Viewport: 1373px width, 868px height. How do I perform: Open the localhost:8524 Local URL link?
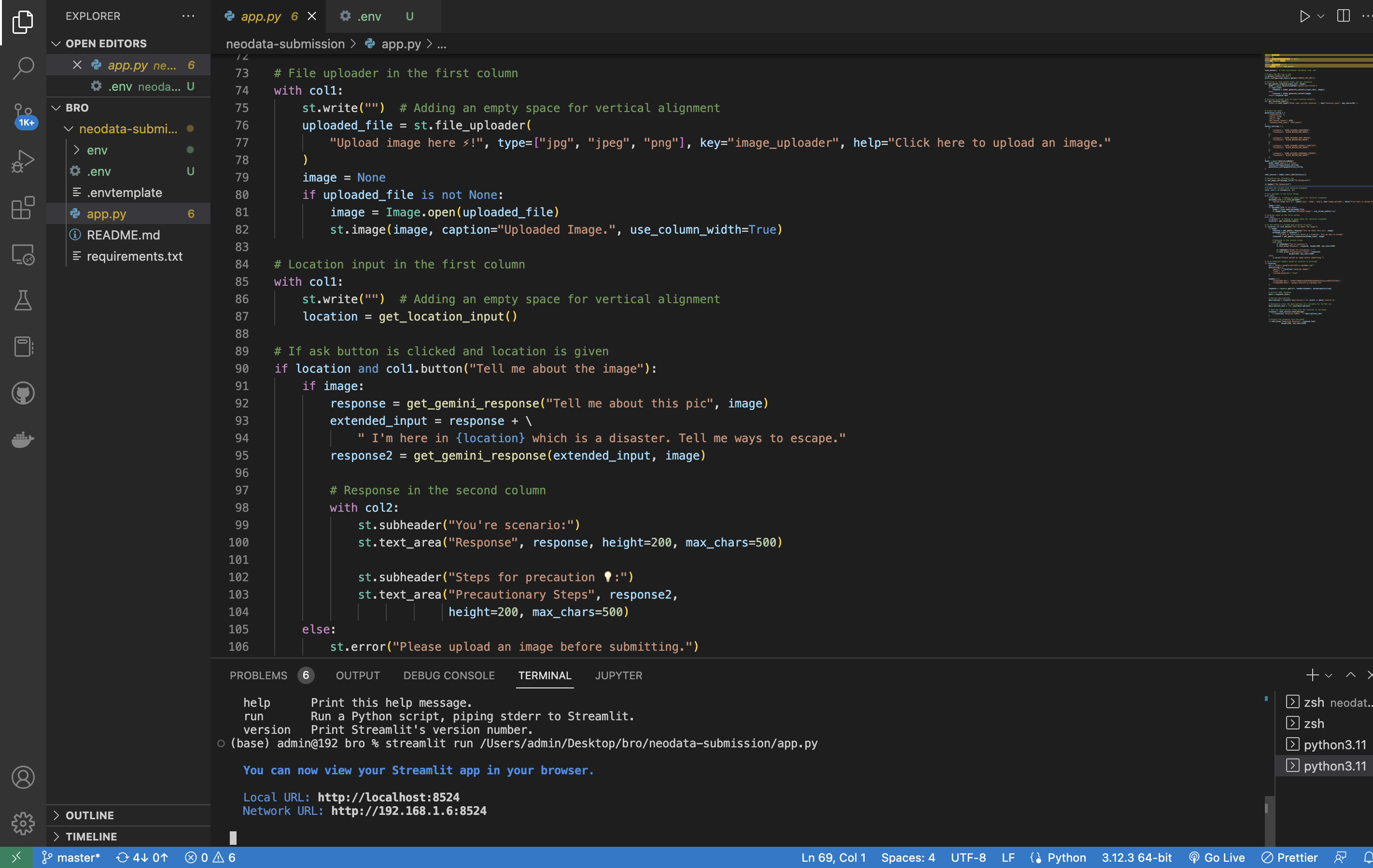point(388,797)
